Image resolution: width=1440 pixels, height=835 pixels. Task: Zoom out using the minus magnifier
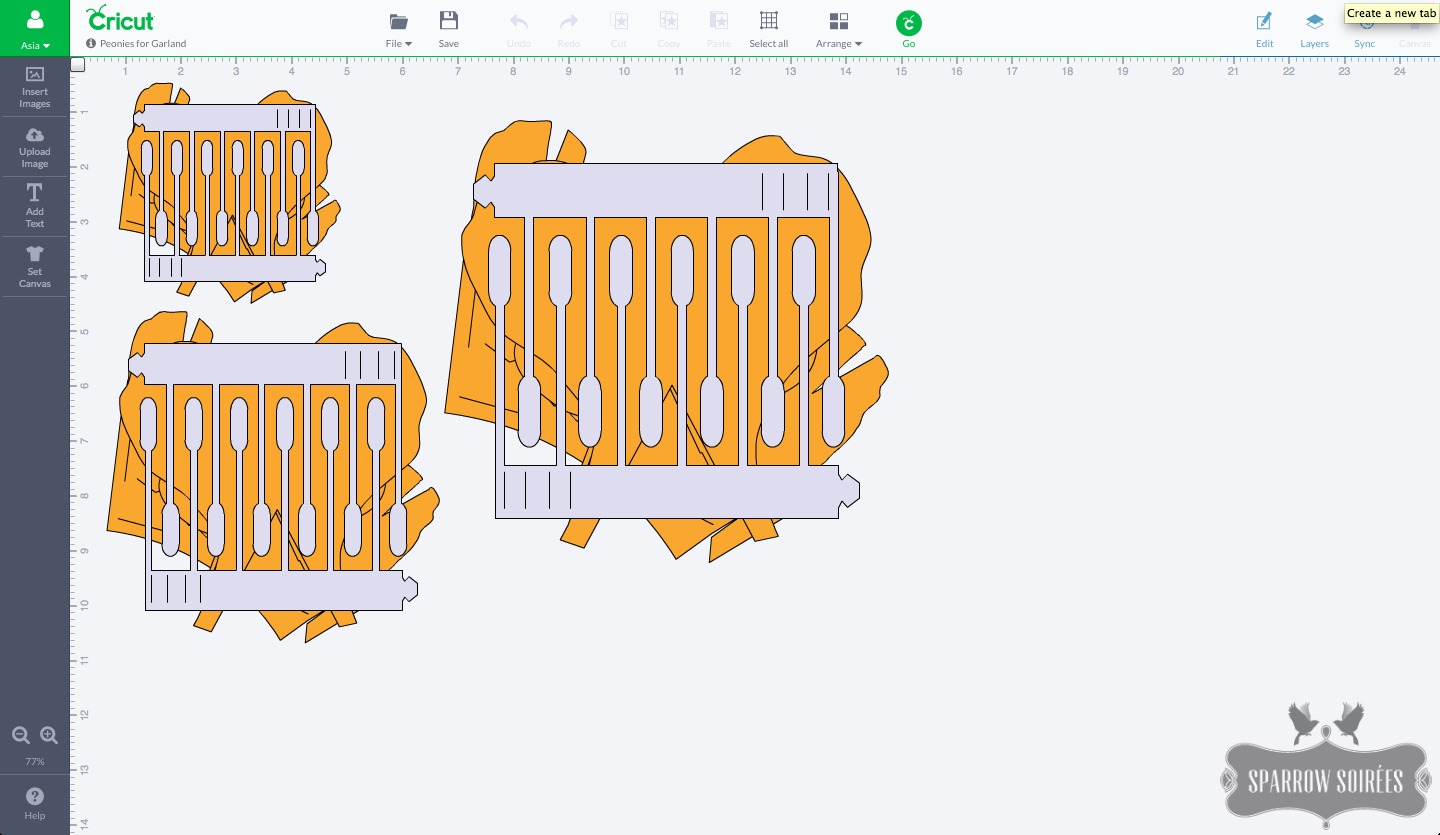point(21,735)
